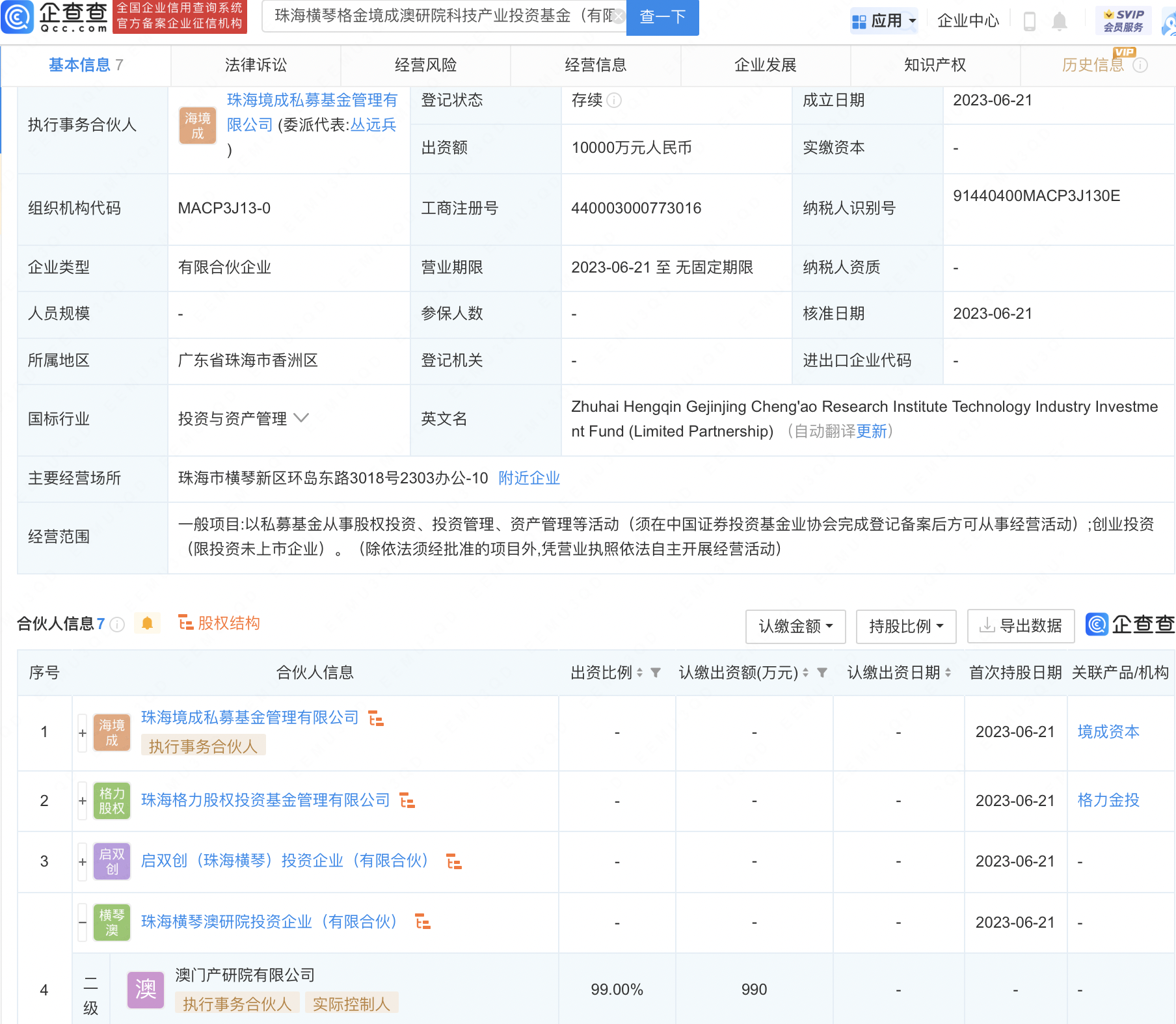Switch to 企业发展 tab
This screenshot has height=1024, width=1176.
(765, 65)
